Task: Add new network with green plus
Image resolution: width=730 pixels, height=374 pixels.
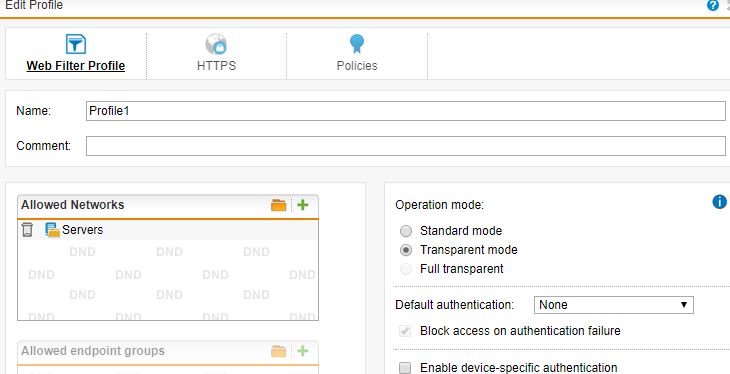Action: (x=303, y=204)
